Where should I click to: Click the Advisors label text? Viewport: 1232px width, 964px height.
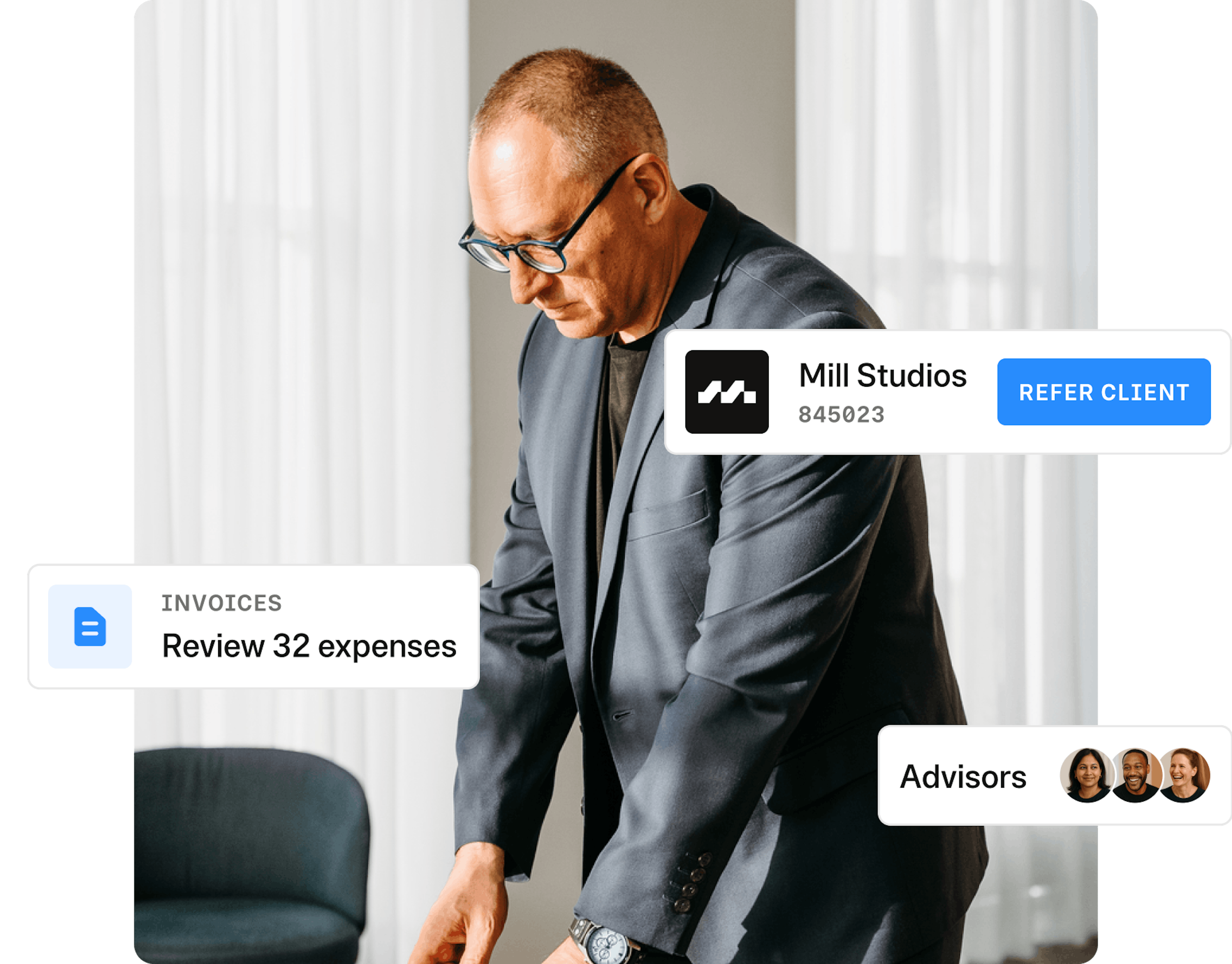pos(963,777)
